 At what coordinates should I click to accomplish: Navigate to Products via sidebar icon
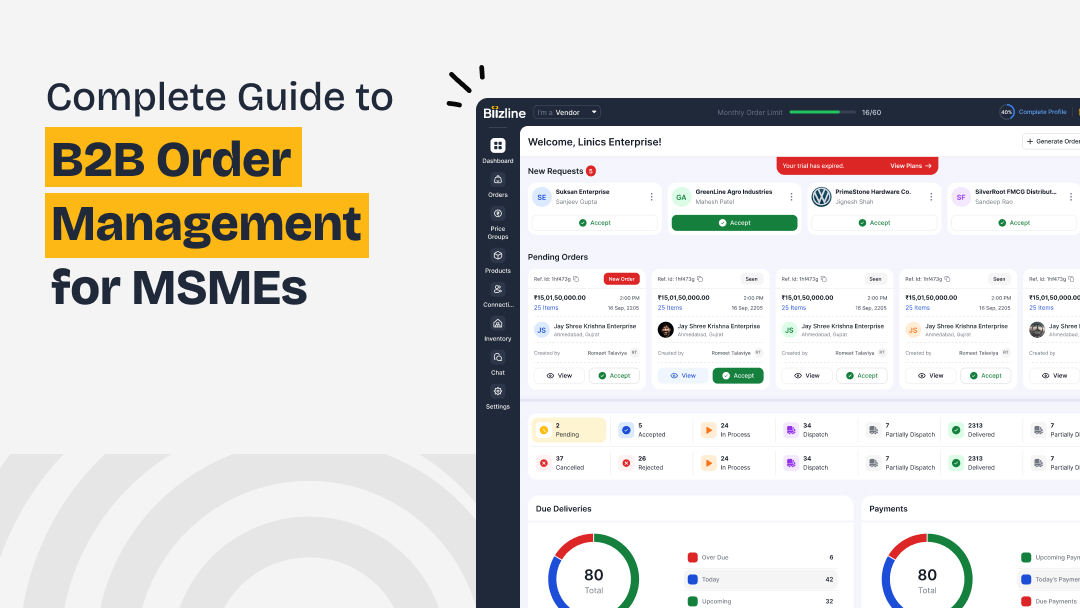[497, 256]
